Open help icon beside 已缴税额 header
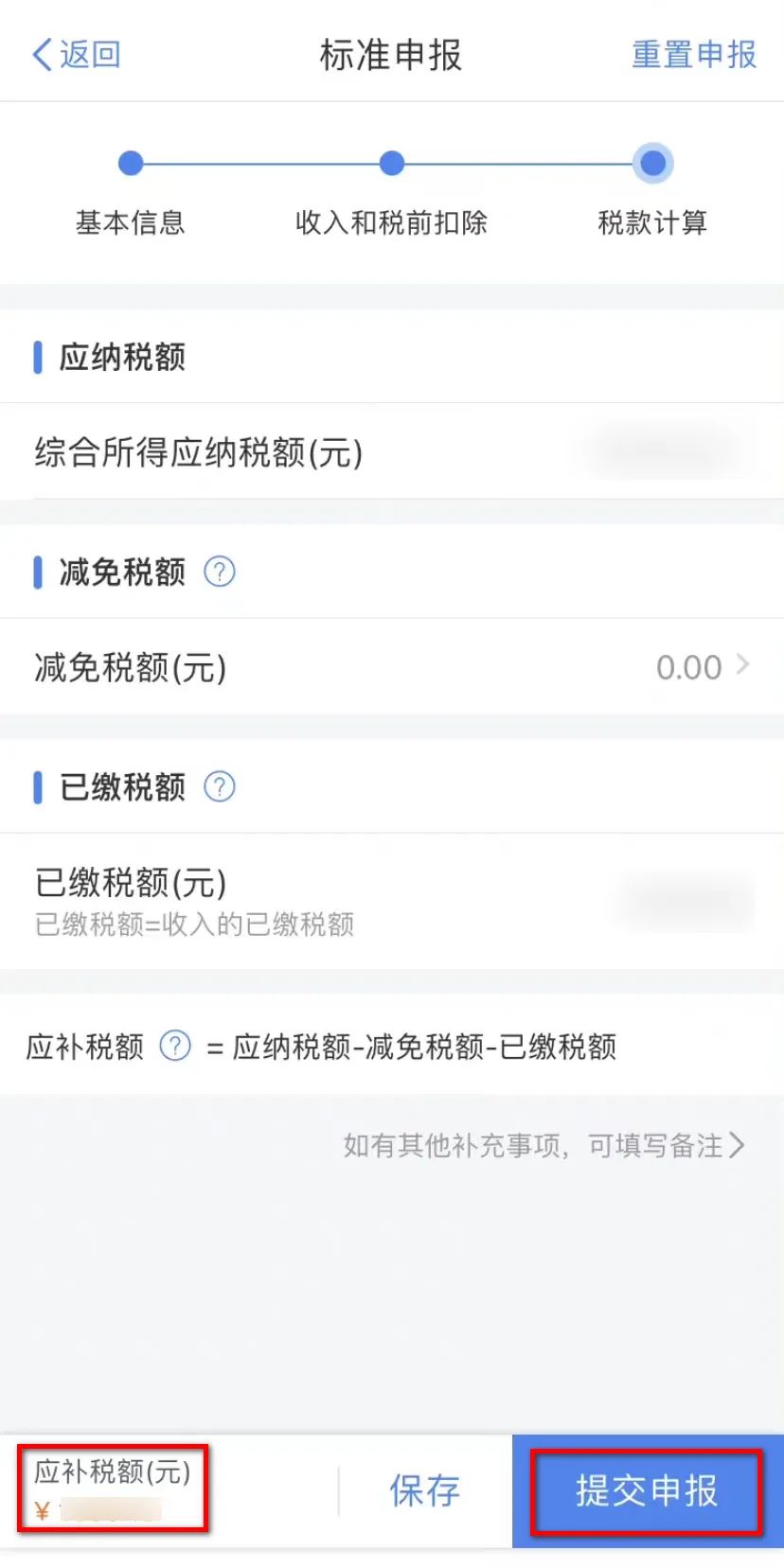This screenshot has width=784, height=1568. (220, 786)
